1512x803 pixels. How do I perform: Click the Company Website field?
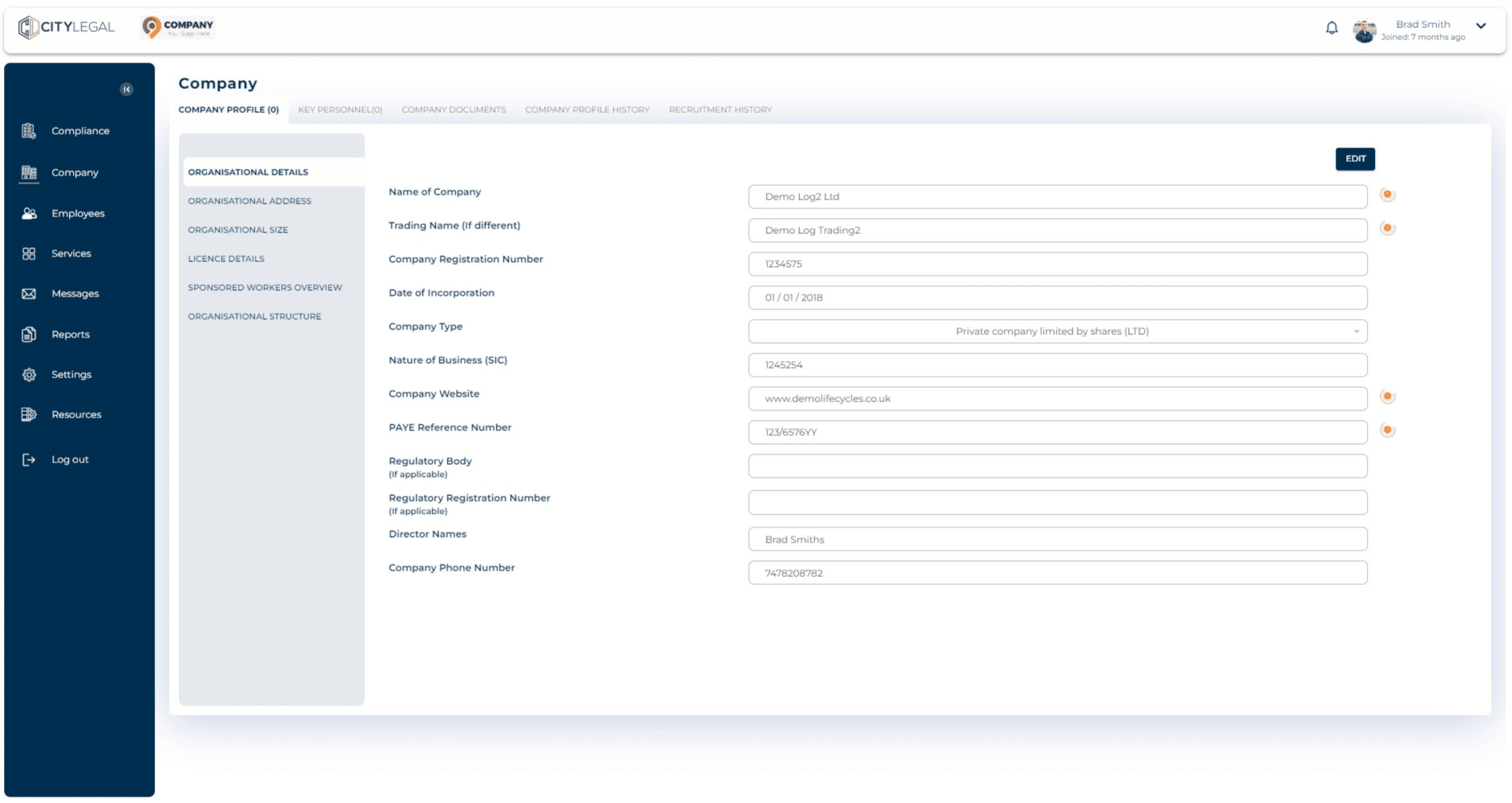coord(1058,398)
